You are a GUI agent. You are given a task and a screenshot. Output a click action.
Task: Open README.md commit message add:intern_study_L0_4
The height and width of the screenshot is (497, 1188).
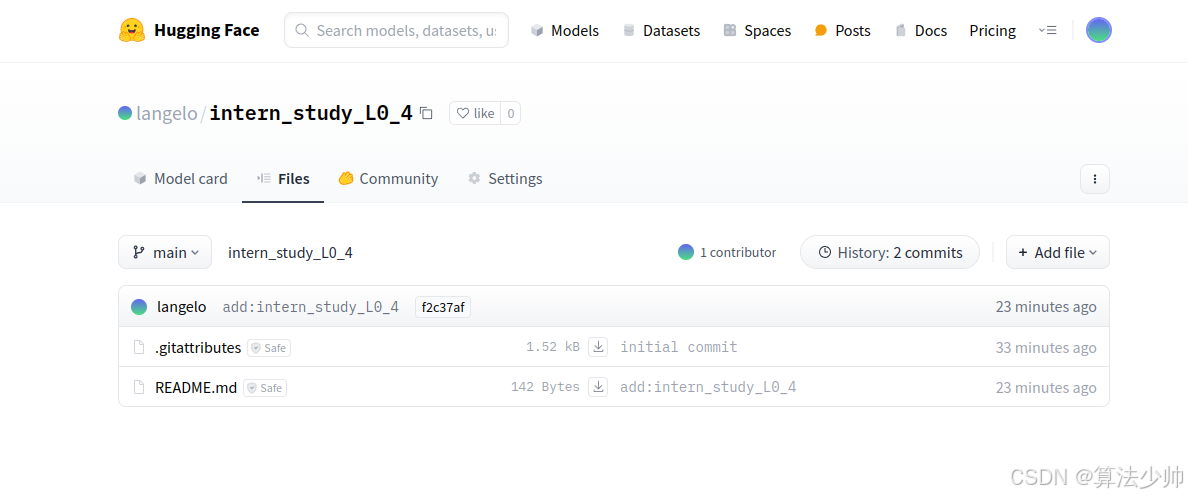(x=708, y=387)
